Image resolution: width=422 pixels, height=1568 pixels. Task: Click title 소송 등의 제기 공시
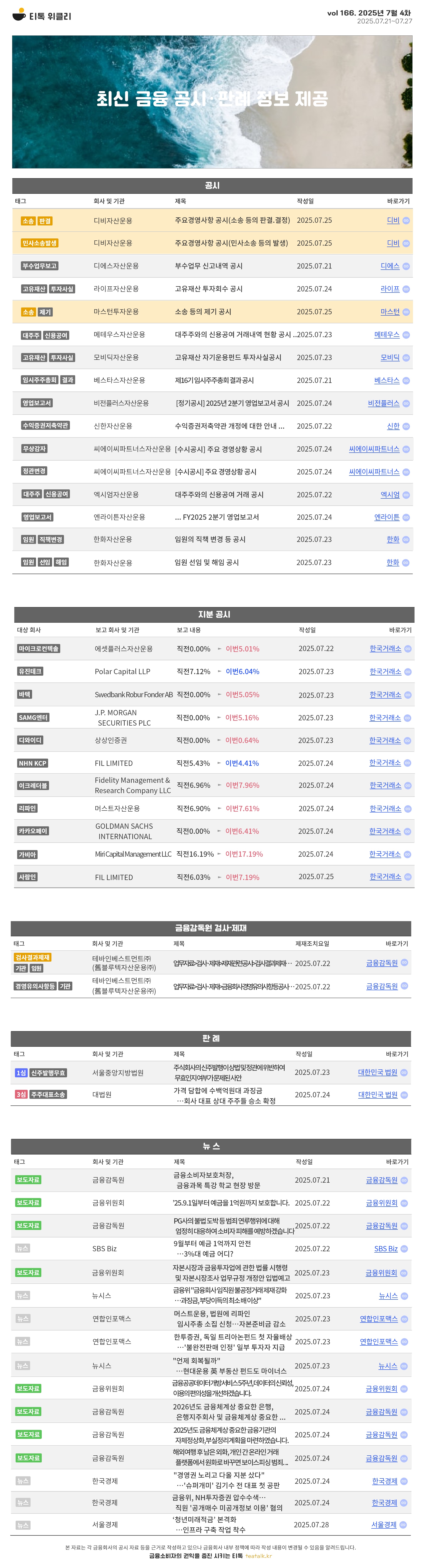203,312
